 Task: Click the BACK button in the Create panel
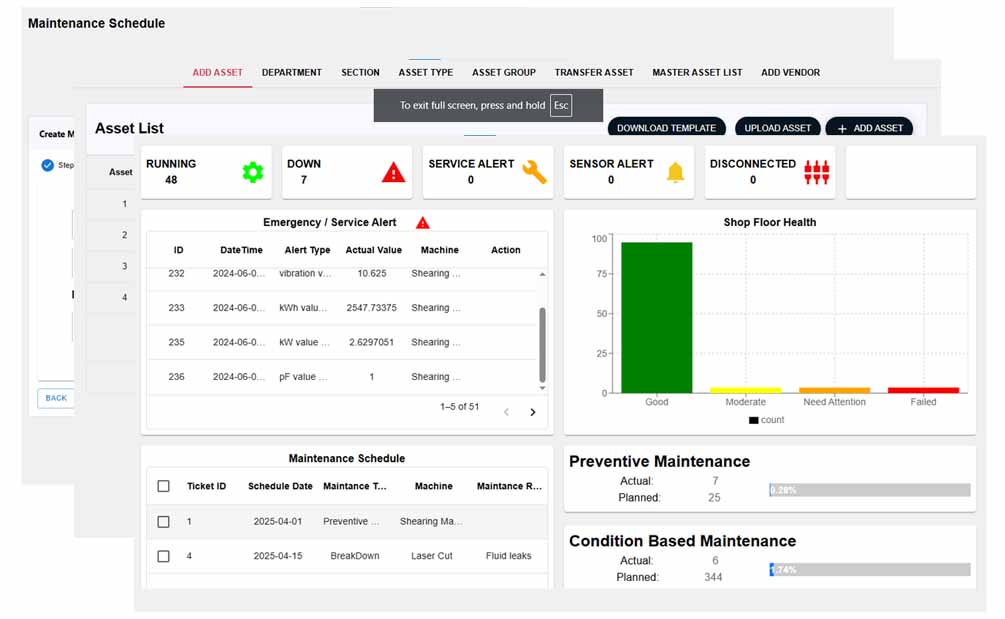click(55, 397)
